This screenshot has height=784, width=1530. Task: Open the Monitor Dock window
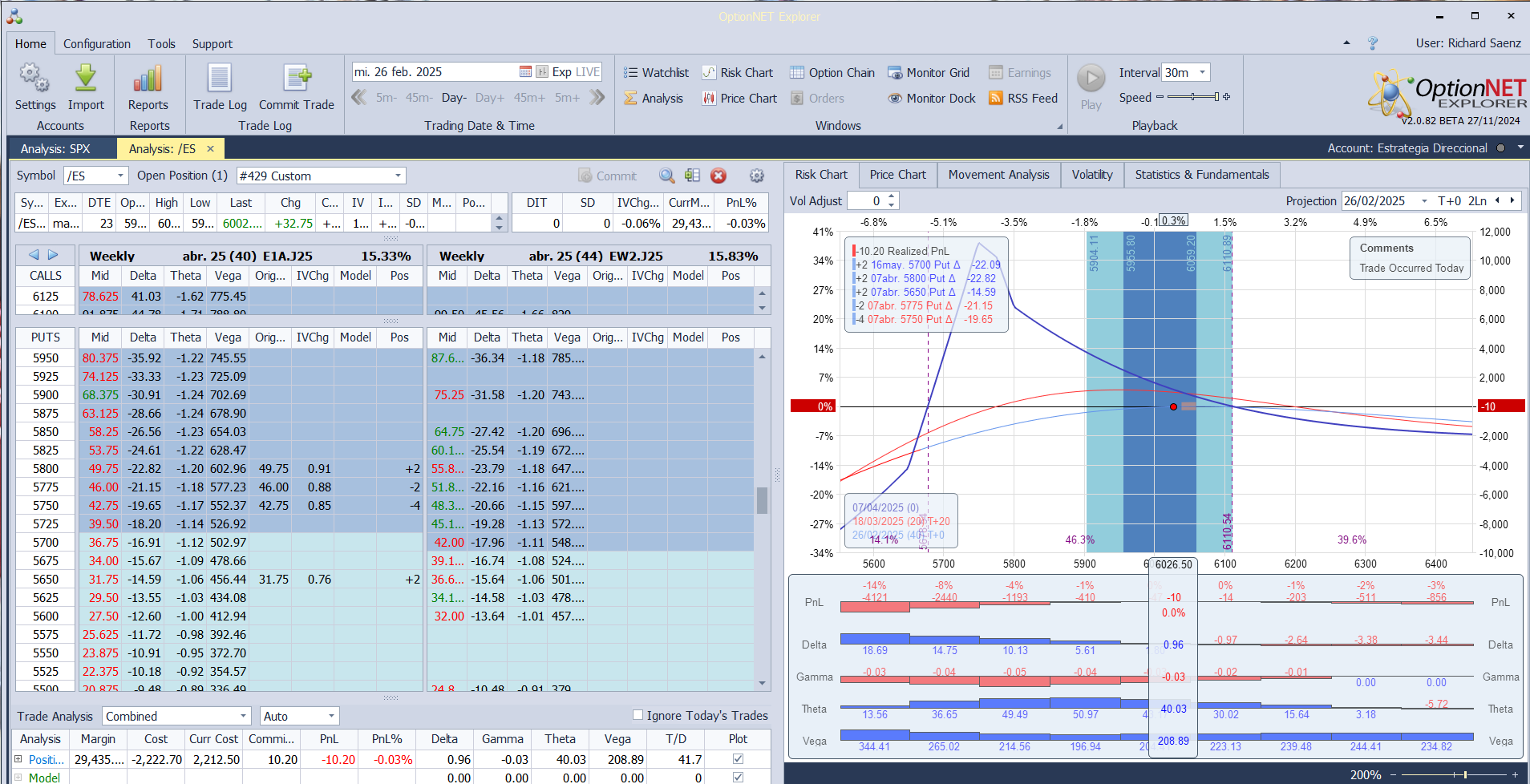[x=932, y=99]
